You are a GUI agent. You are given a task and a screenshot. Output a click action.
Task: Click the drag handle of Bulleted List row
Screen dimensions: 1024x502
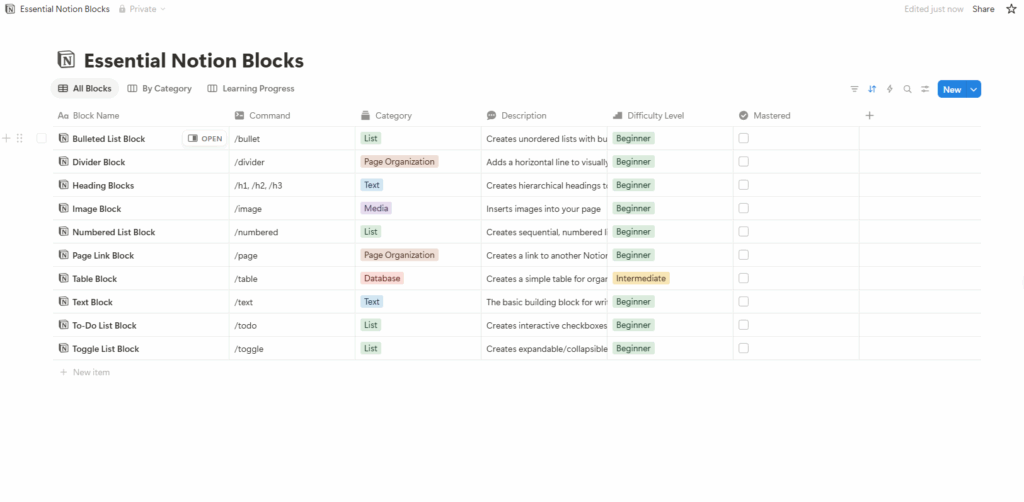click(20, 138)
